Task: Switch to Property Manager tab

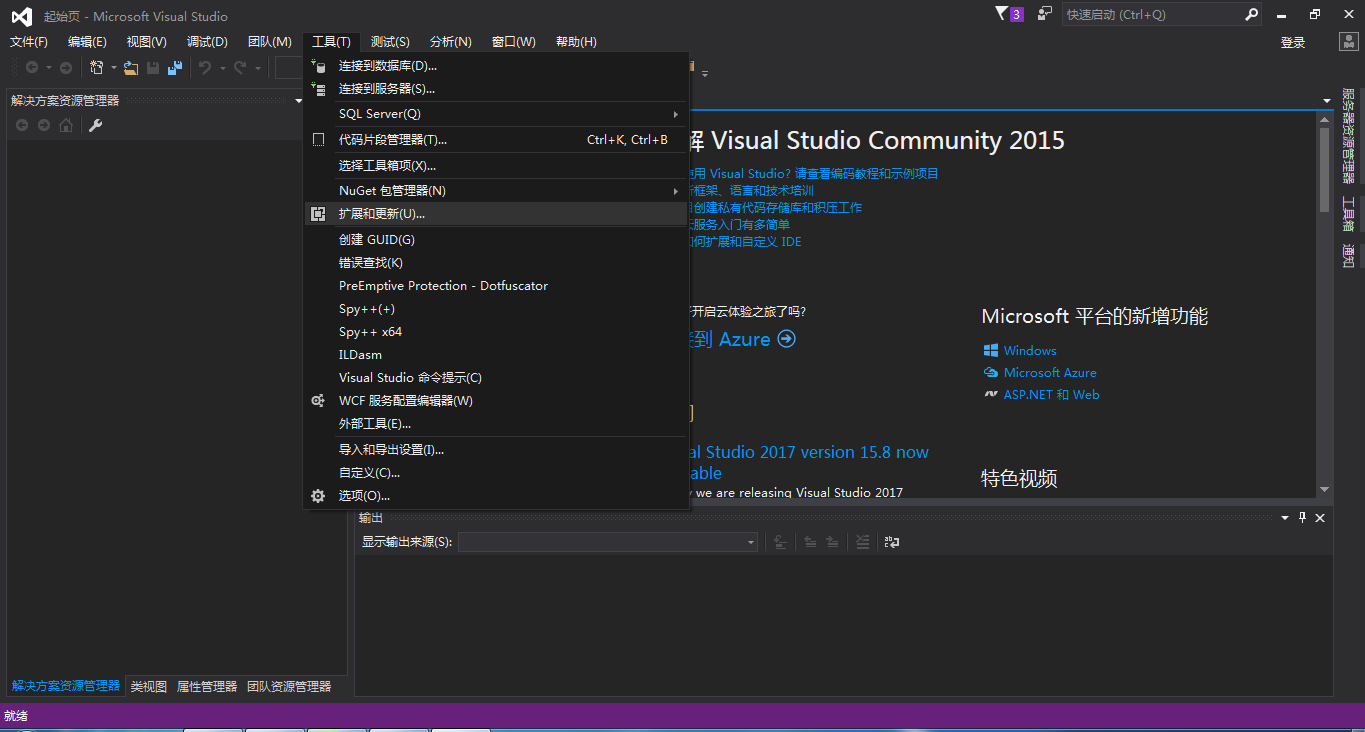Action: pyautogui.click(x=207, y=687)
